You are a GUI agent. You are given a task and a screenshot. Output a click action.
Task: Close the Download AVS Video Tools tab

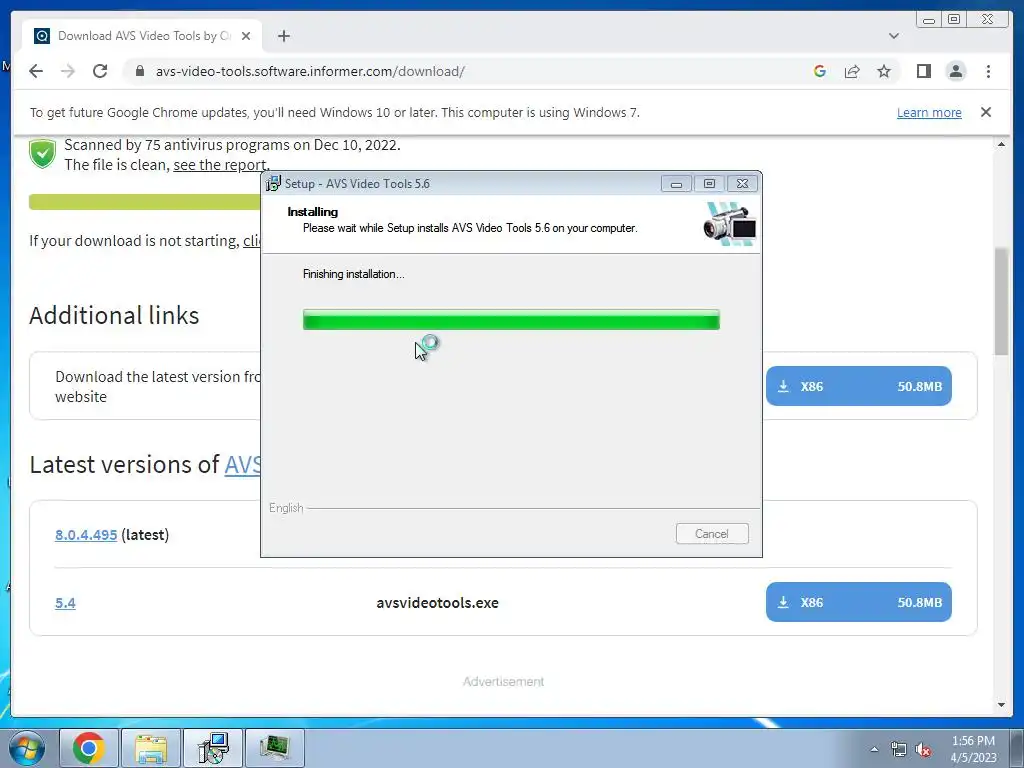point(246,36)
